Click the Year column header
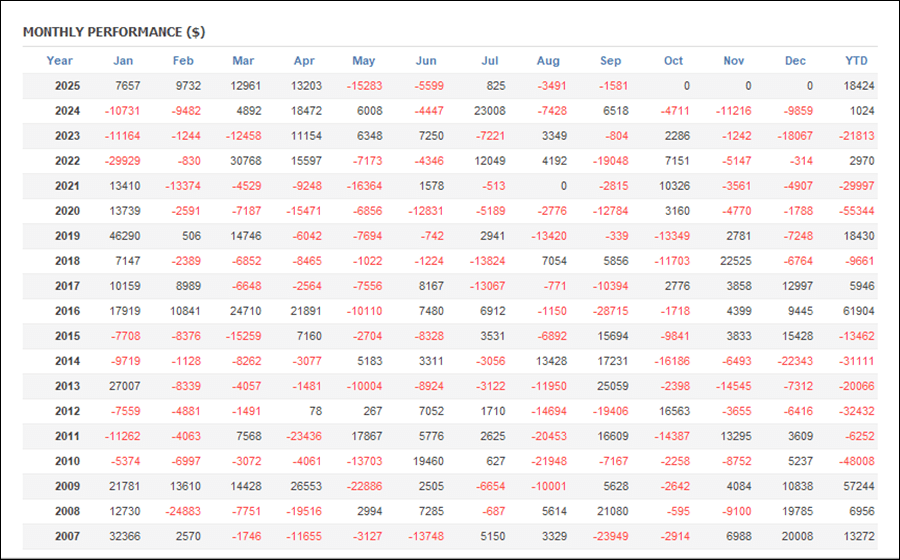Viewport: 900px width, 560px height. pos(60,61)
